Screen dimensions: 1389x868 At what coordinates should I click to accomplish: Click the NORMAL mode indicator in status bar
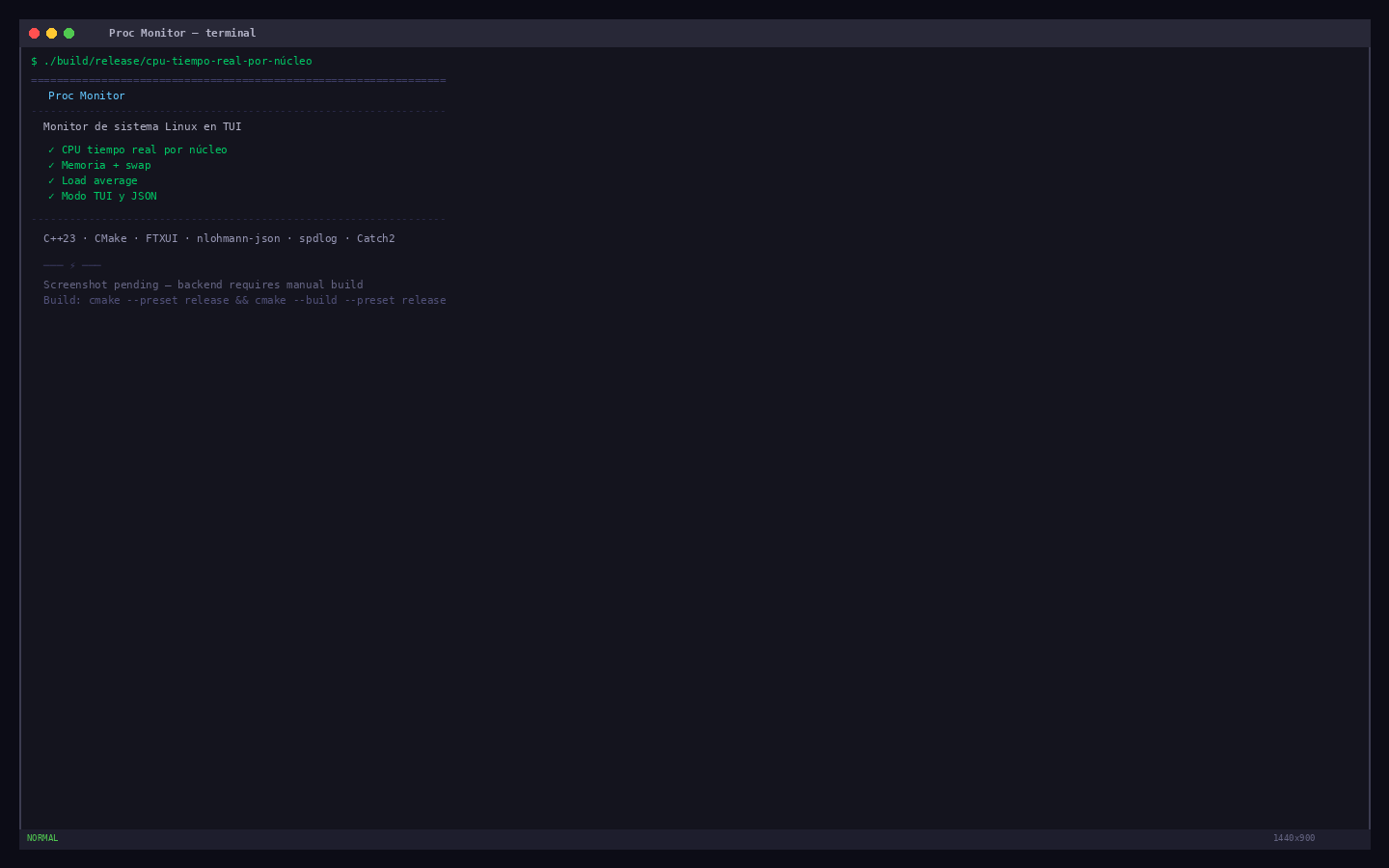[x=42, y=838]
